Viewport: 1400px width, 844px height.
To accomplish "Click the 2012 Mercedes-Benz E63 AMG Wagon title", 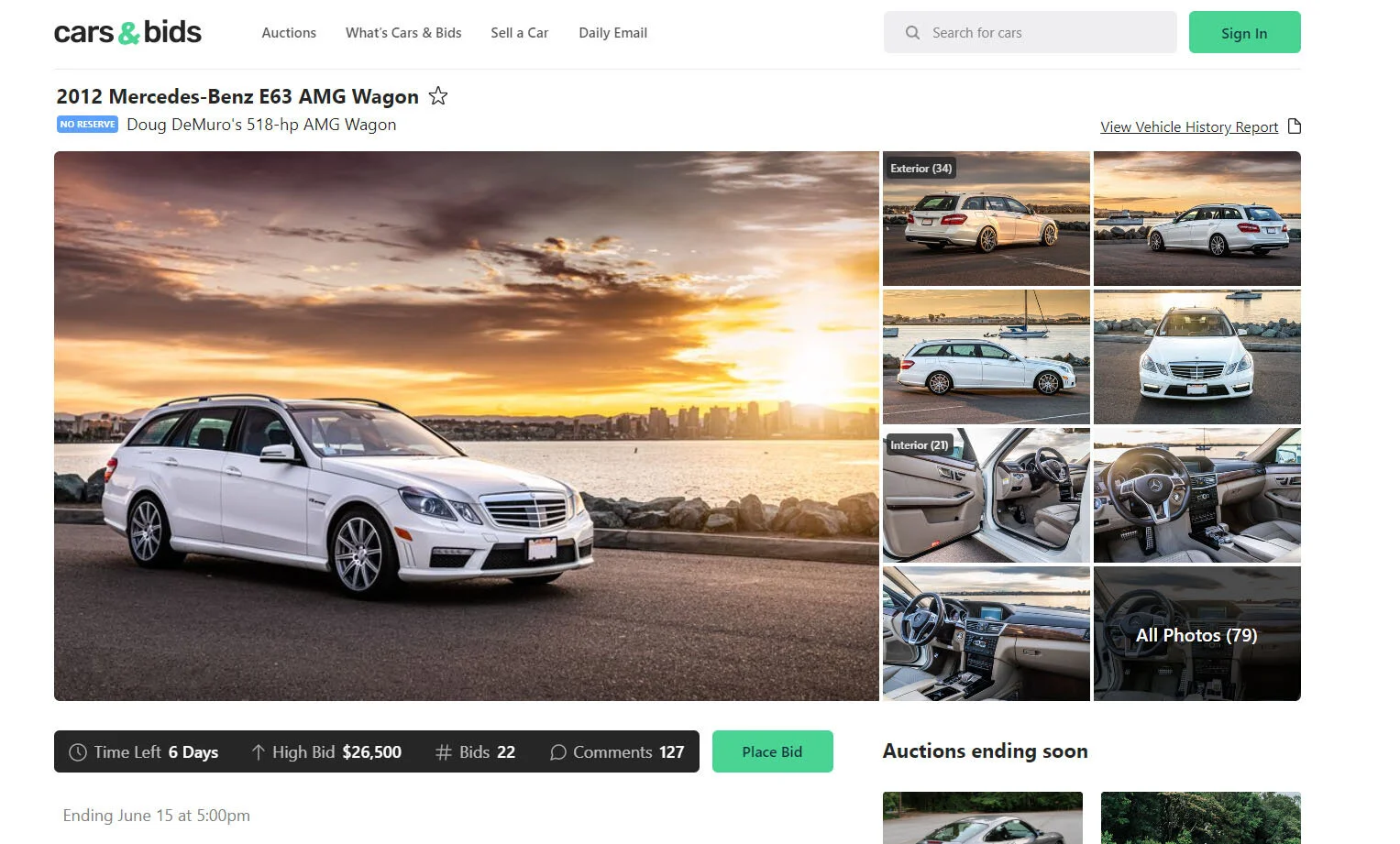I will [237, 96].
